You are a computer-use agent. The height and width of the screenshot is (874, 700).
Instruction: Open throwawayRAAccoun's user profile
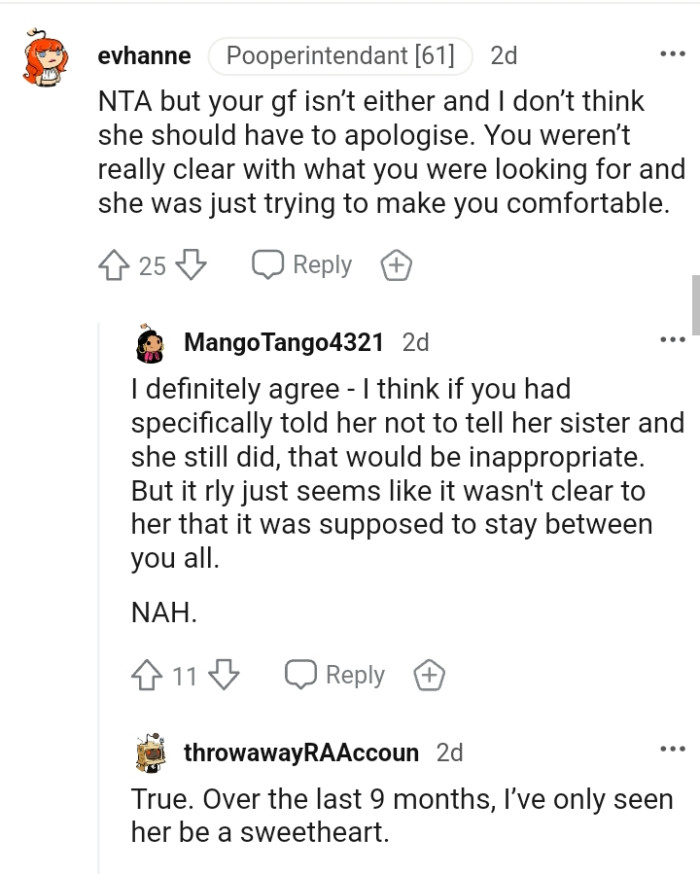(300, 752)
